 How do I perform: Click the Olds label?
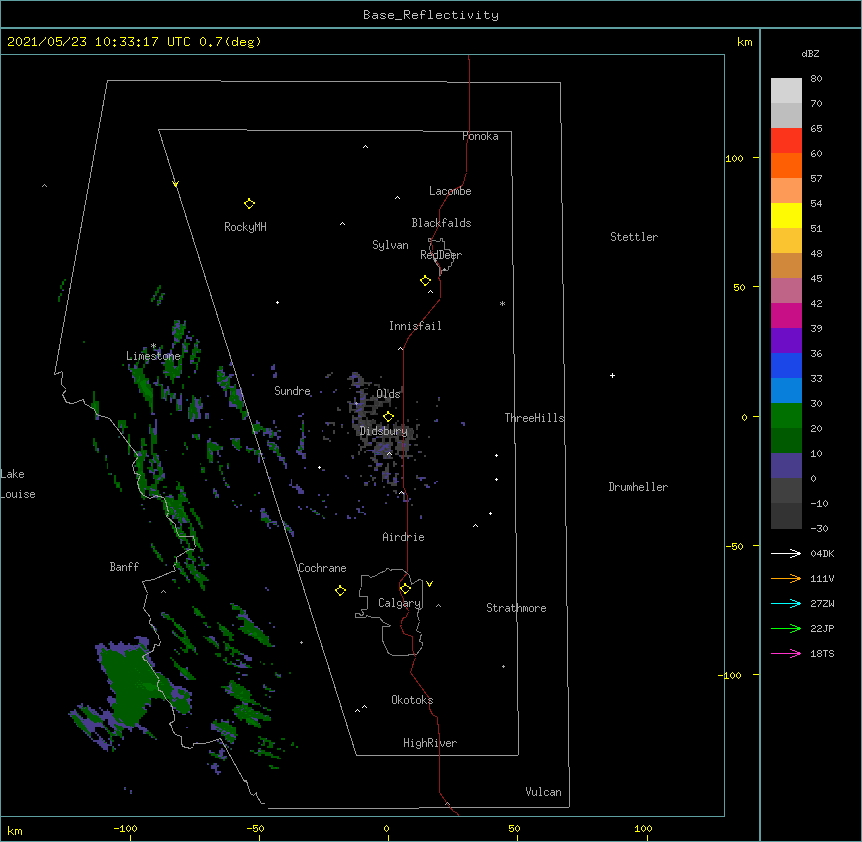(x=388, y=394)
